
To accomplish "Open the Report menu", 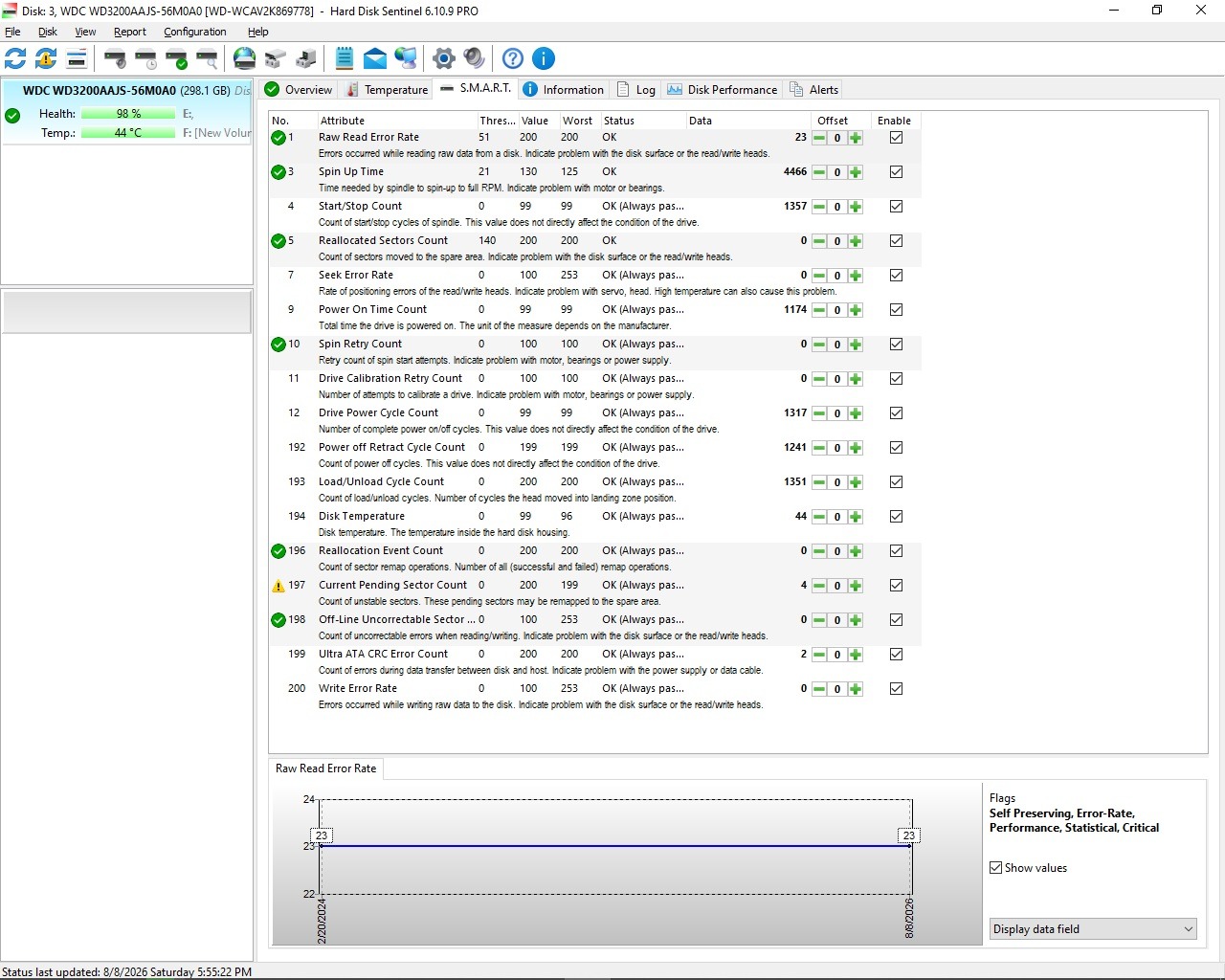I will 130,32.
